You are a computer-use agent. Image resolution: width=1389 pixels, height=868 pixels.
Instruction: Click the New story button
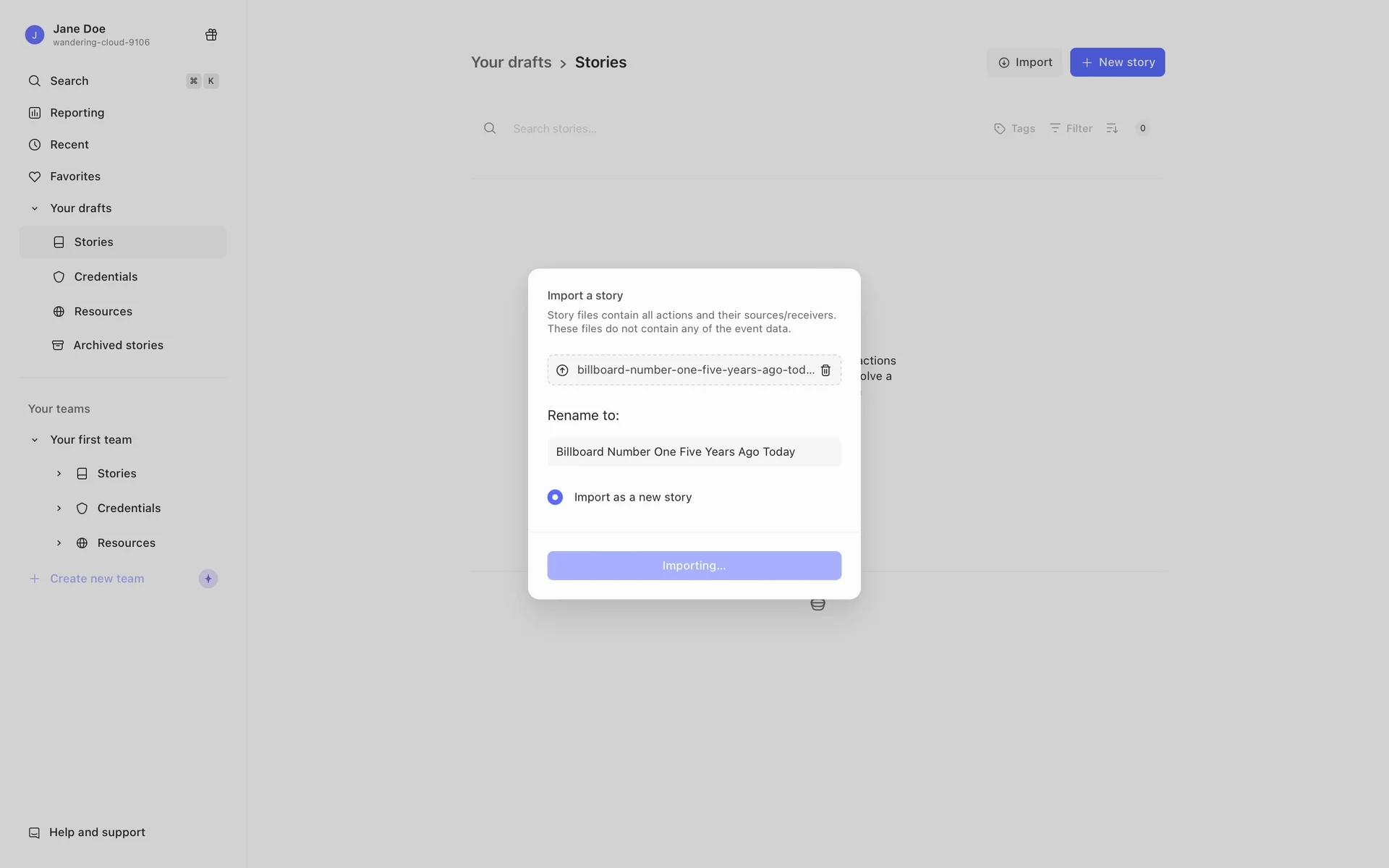(1117, 62)
